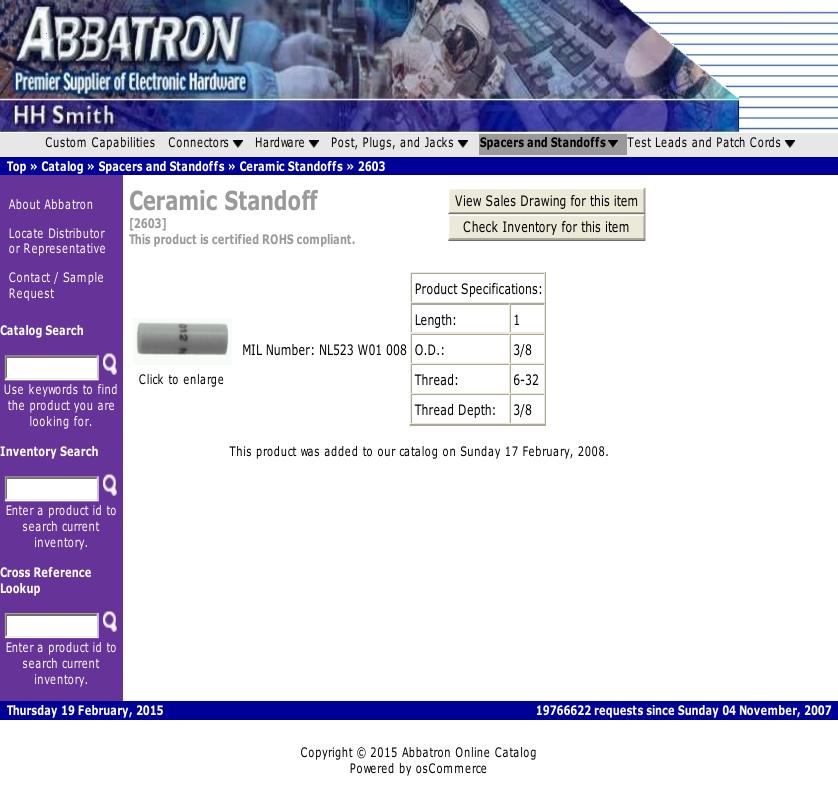Screen dimensions: 838x800
Task: Go to Top breadcrumb link
Action: coord(16,167)
